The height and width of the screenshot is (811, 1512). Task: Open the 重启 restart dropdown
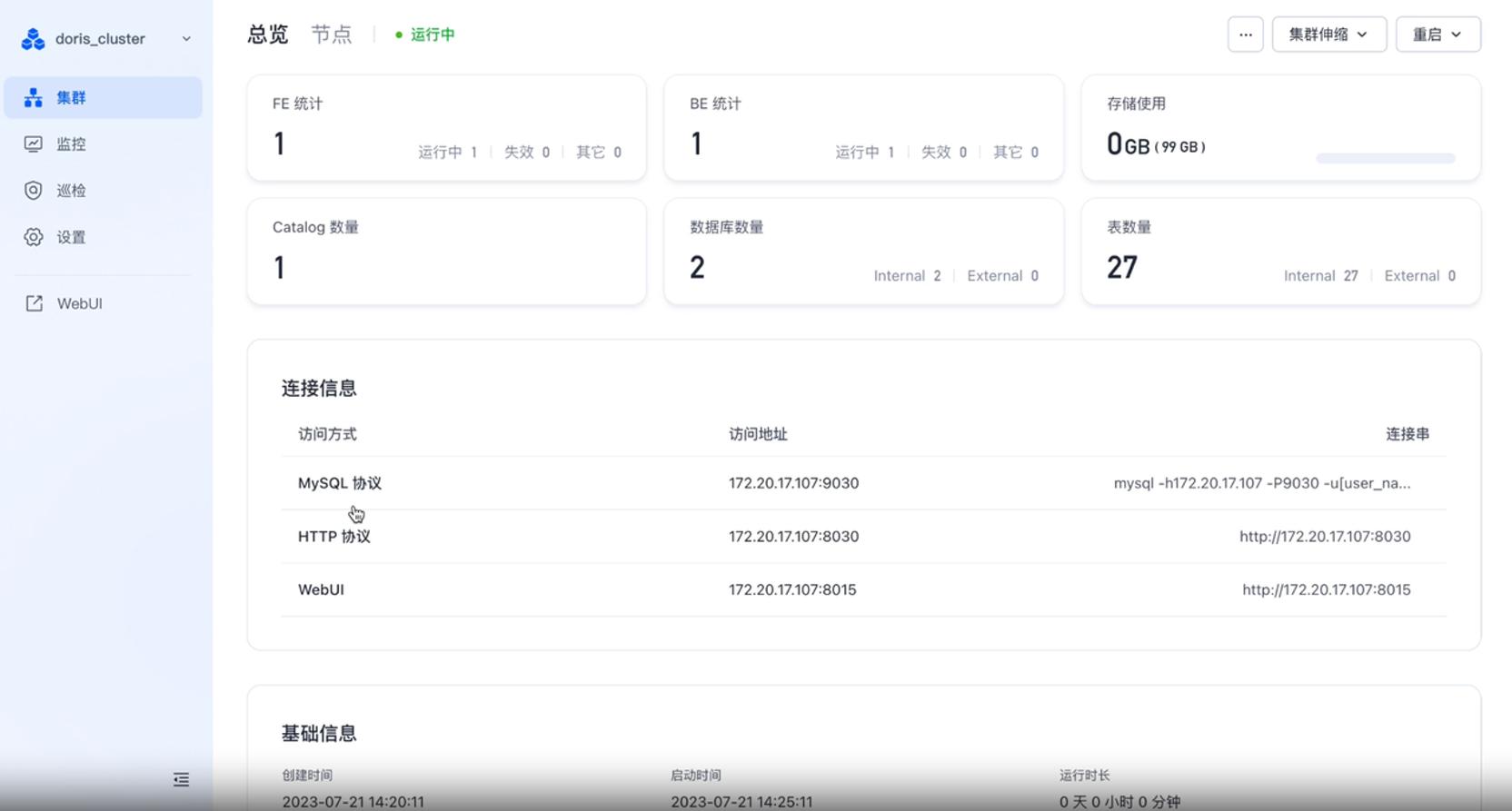[1437, 35]
